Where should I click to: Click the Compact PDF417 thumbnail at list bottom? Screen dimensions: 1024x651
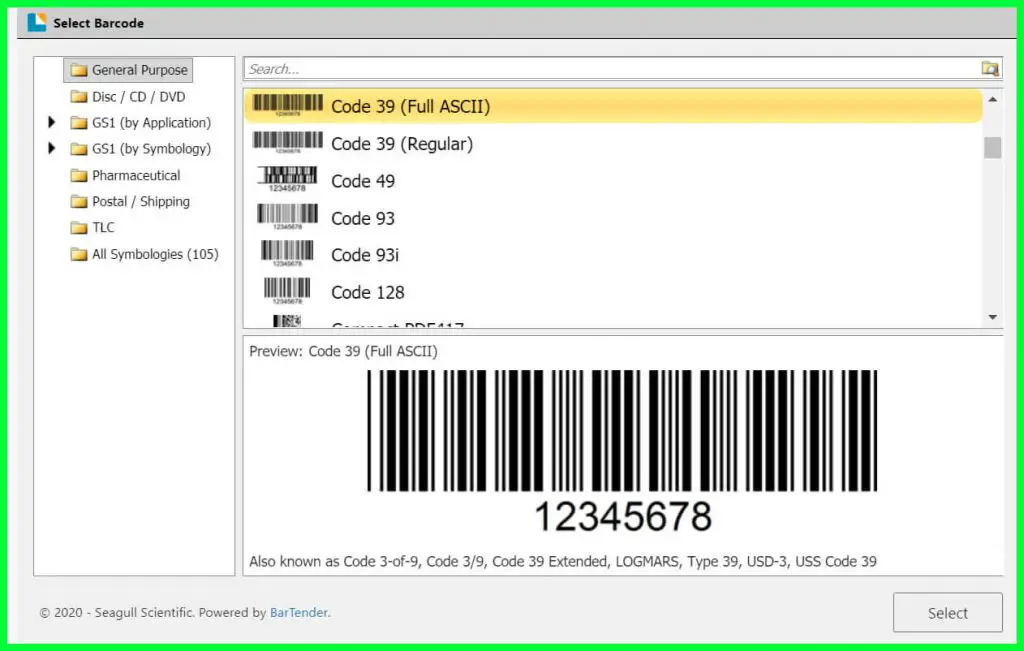point(287,323)
